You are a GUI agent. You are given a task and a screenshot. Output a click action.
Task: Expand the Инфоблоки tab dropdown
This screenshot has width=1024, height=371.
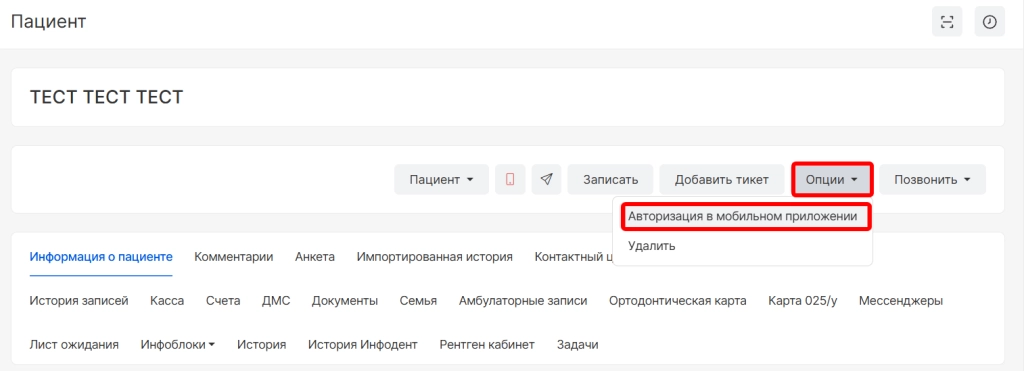coord(178,344)
